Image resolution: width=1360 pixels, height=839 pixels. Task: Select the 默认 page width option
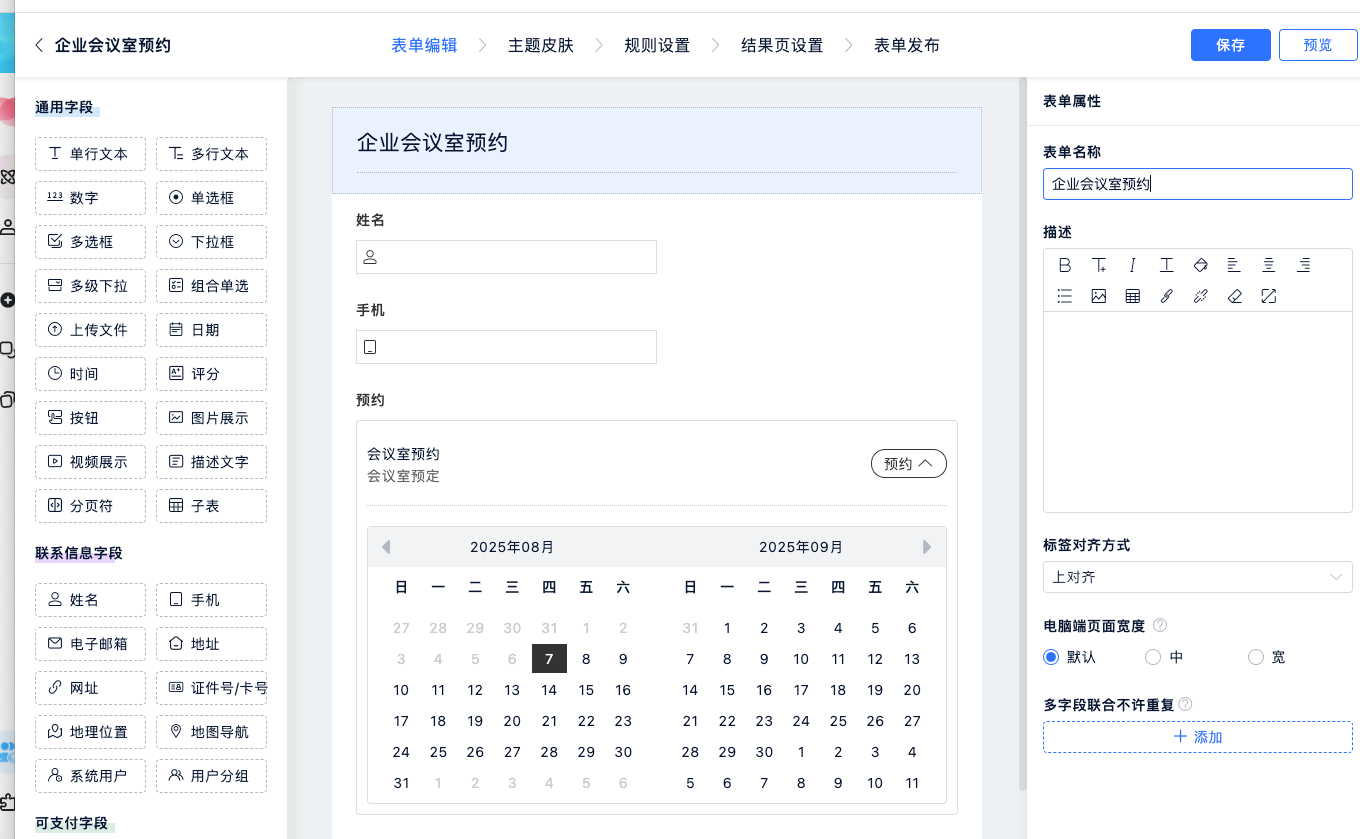[1051, 657]
